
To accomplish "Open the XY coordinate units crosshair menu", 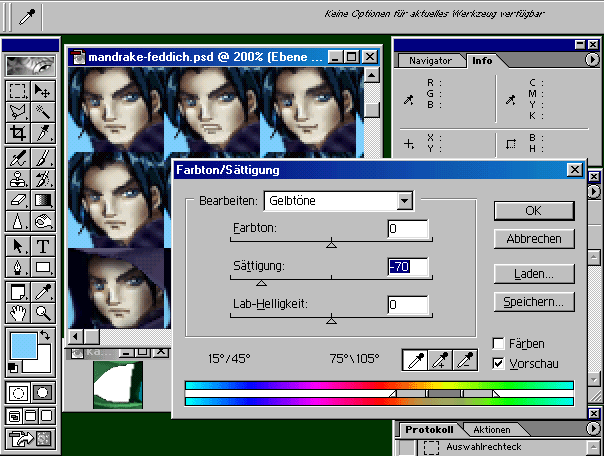I will [409, 144].
